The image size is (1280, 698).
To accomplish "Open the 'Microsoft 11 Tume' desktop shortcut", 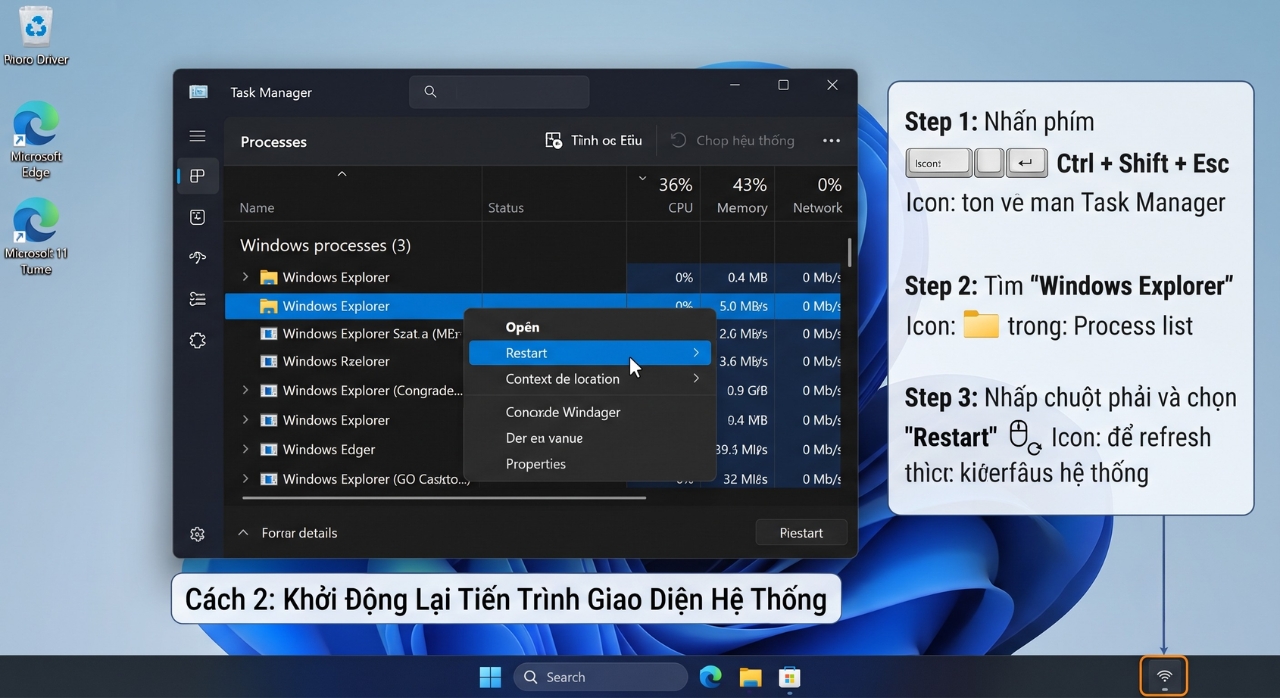I will [36, 237].
